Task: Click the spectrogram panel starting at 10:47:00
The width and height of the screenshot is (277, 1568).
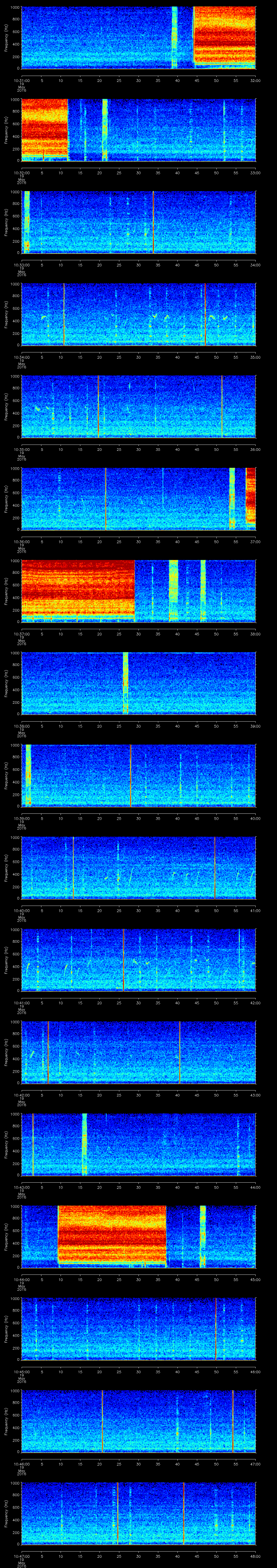Action: [139, 1513]
